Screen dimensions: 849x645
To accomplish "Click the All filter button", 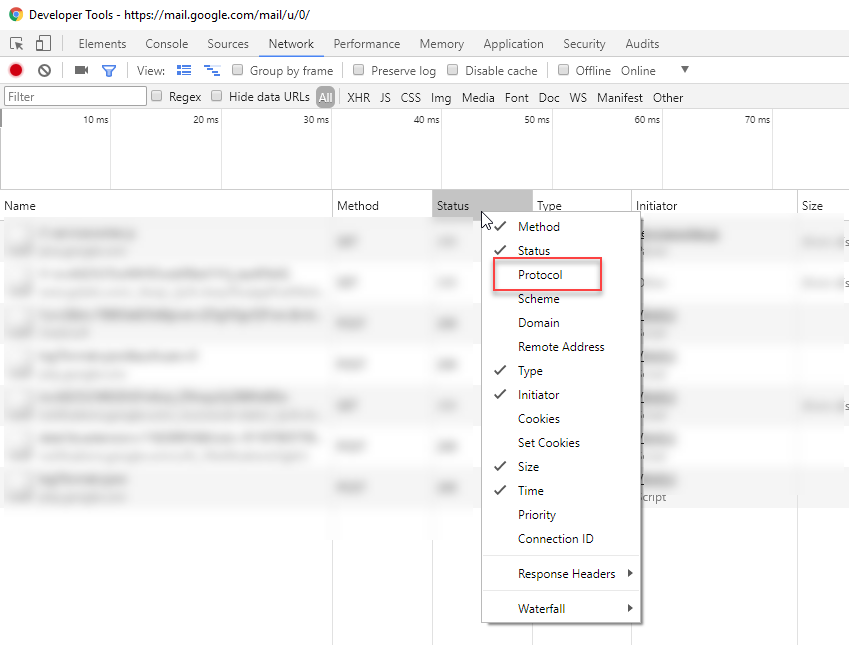I will [325, 98].
